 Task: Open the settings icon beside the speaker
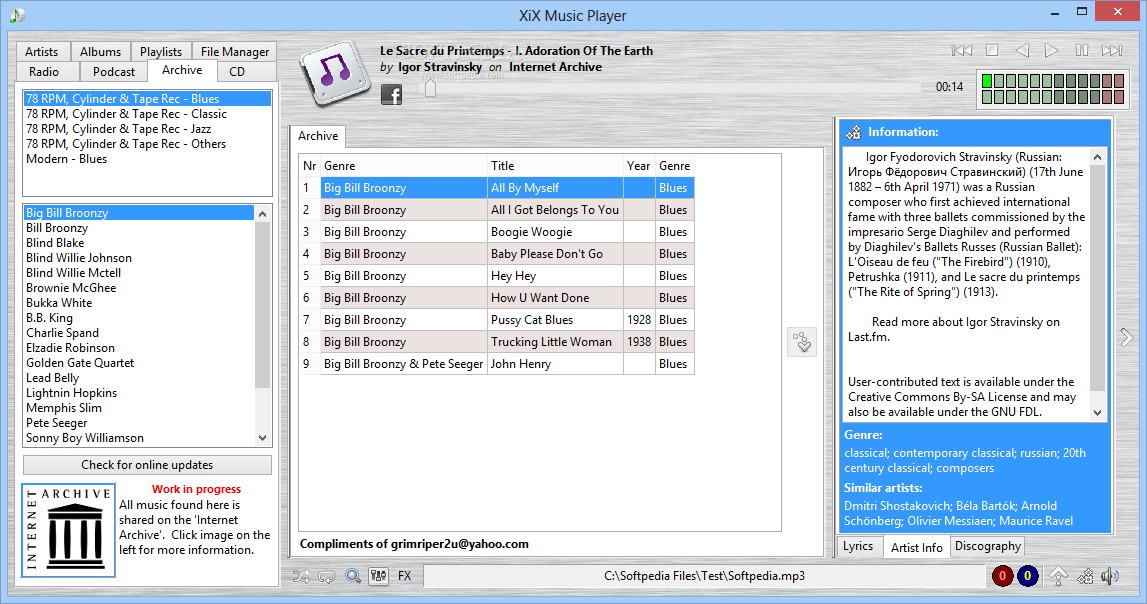[1085, 576]
